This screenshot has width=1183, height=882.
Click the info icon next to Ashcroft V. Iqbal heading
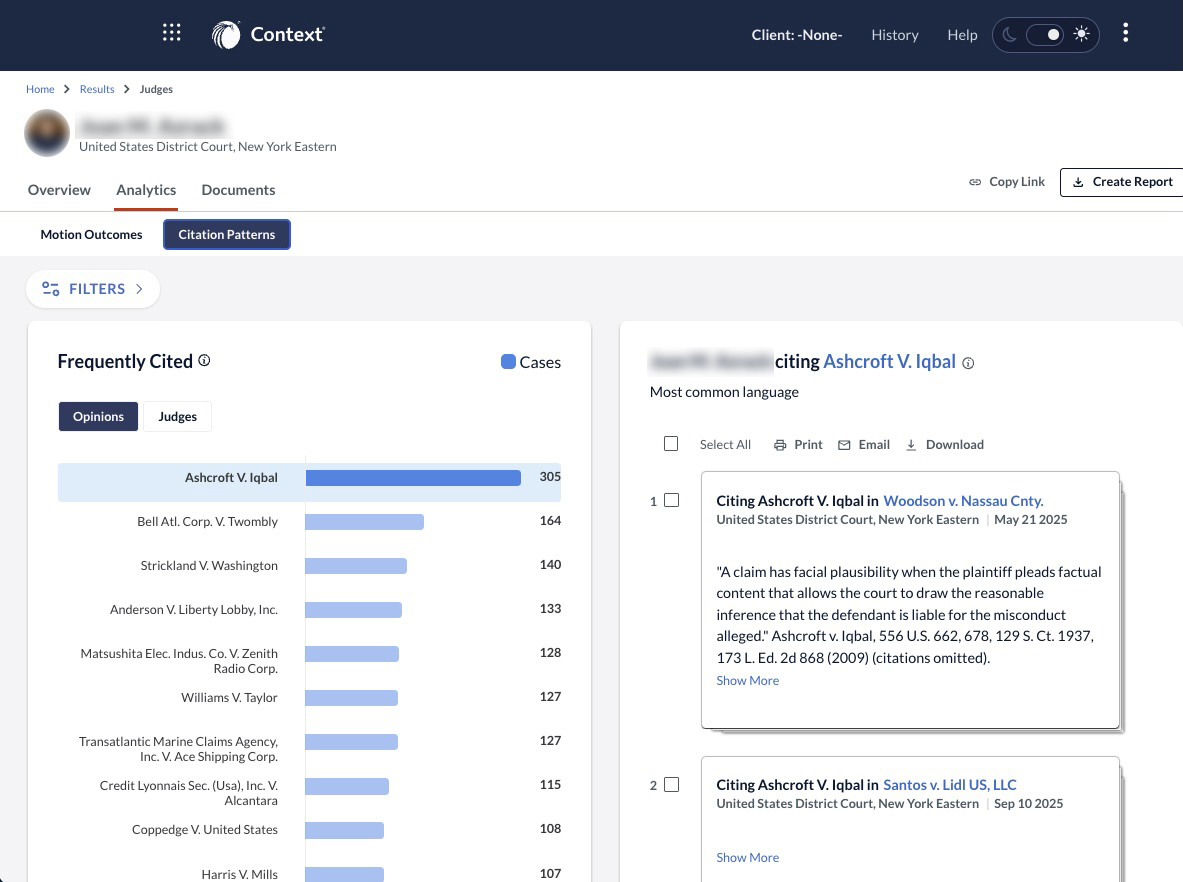968,363
